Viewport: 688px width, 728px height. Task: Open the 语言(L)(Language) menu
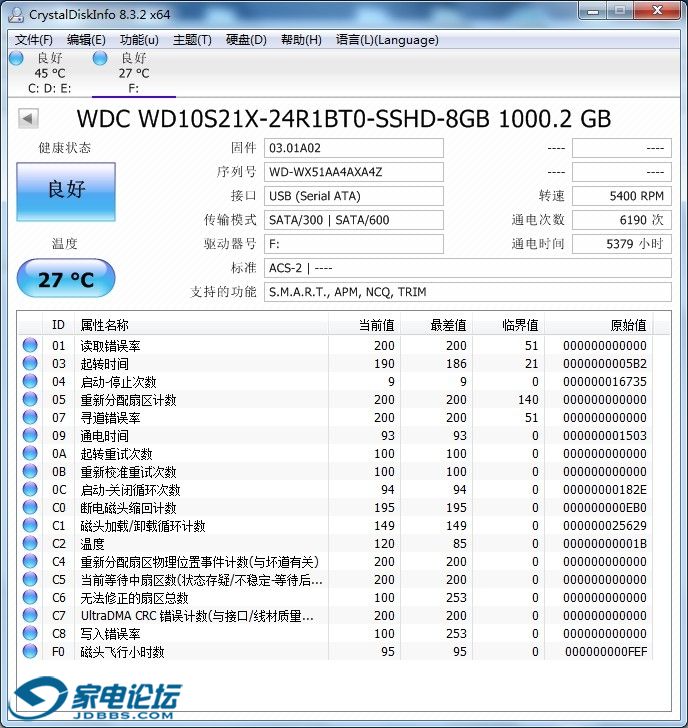pyautogui.click(x=387, y=40)
